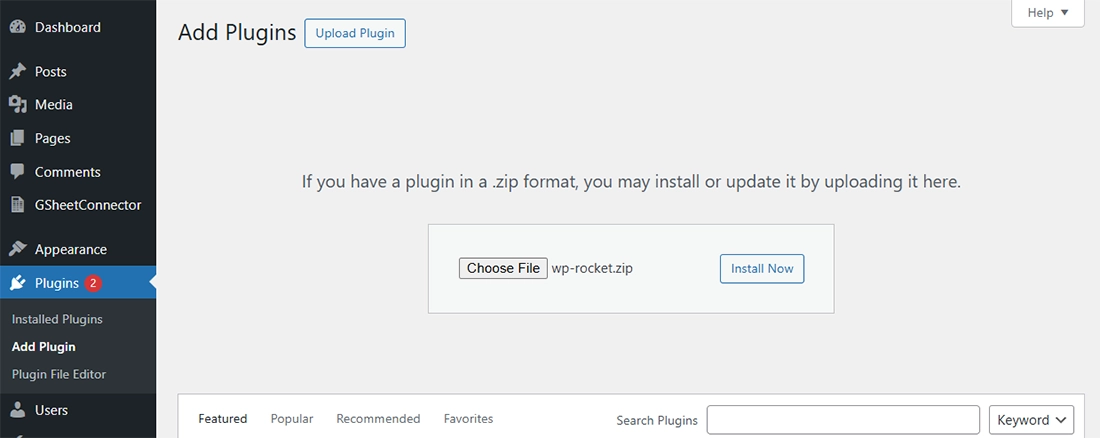Click the Dashboard gauge icon
Viewport: 1100px width, 438px height.
click(x=18, y=27)
